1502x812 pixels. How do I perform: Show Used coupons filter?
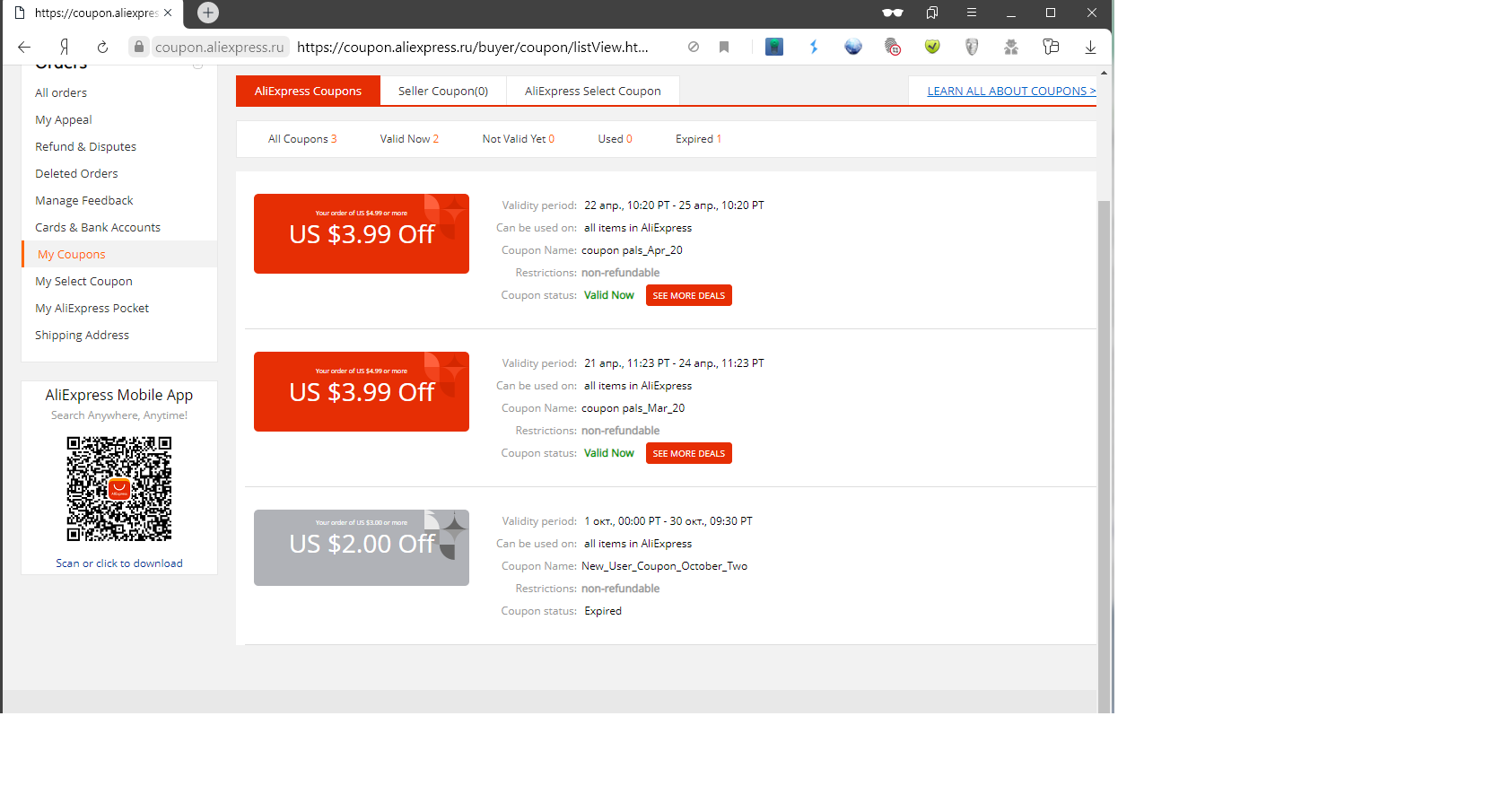click(x=616, y=139)
